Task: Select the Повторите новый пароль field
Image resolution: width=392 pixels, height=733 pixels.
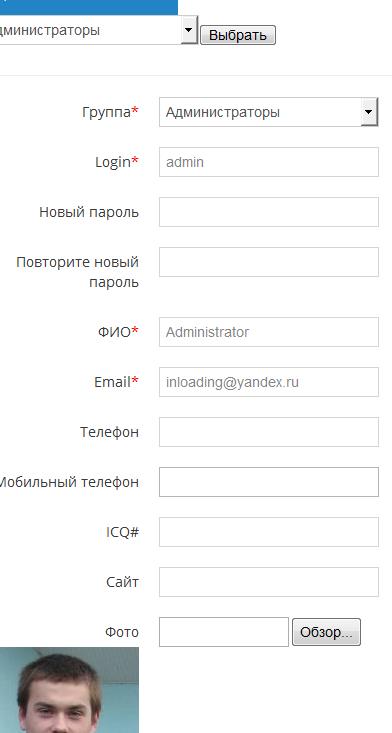Action: coord(269,262)
